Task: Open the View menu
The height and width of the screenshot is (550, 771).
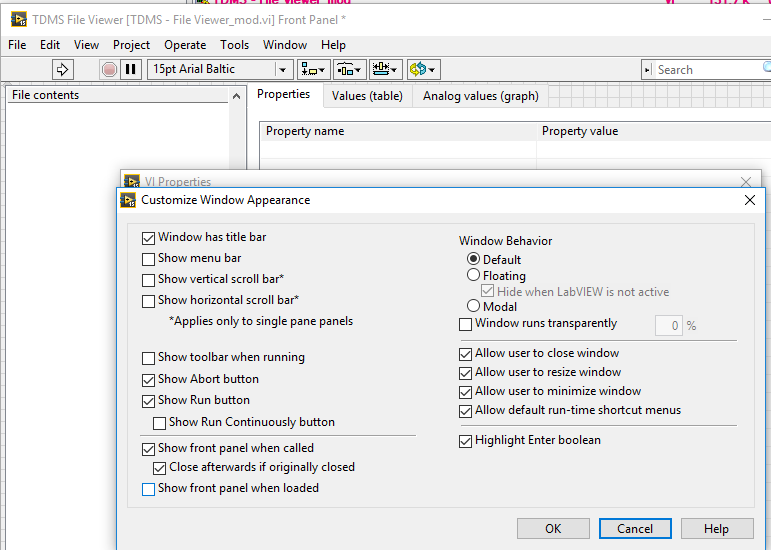Action: coord(87,45)
